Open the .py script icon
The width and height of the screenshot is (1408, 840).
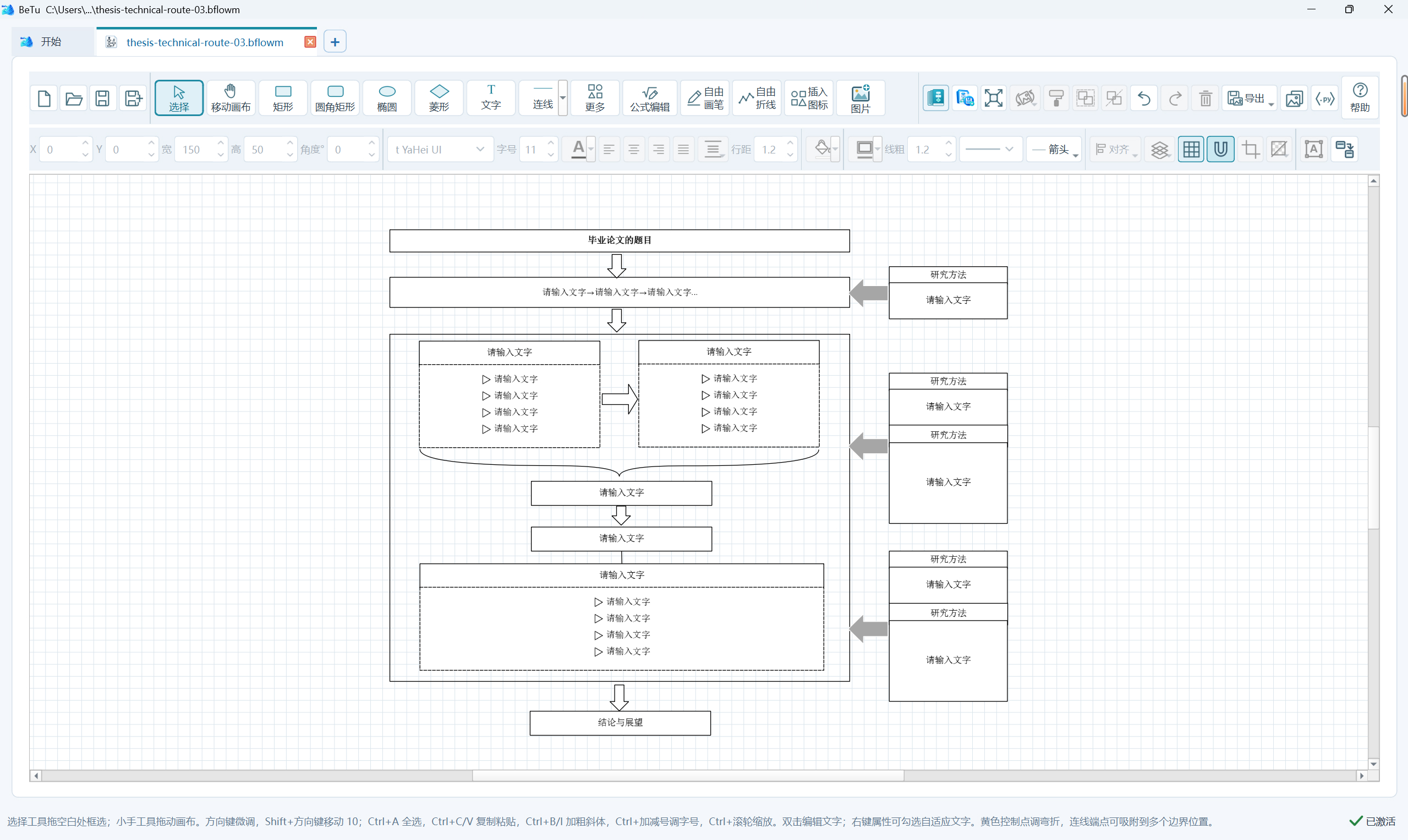click(x=1325, y=98)
